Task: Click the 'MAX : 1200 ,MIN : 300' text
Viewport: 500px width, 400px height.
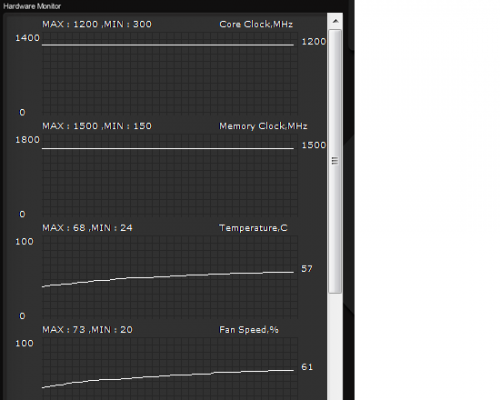Action: 97,24
